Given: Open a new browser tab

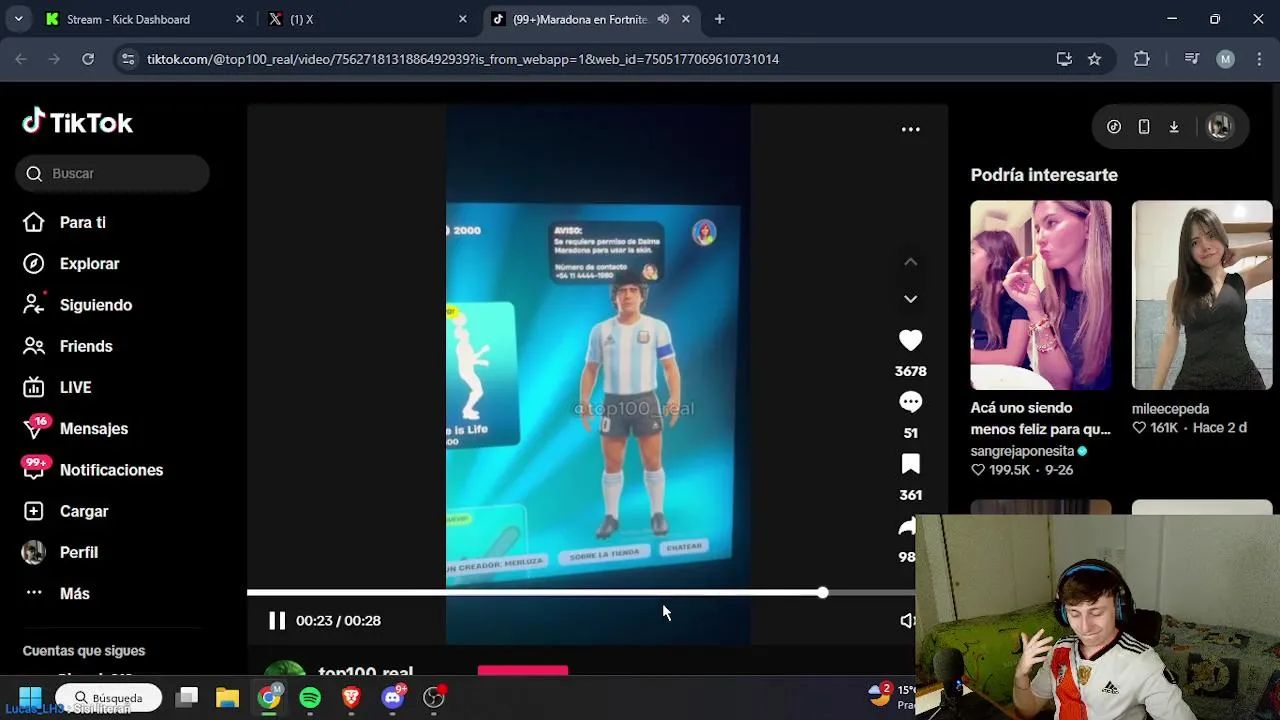Looking at the screenshot, I should pos(719,19).
